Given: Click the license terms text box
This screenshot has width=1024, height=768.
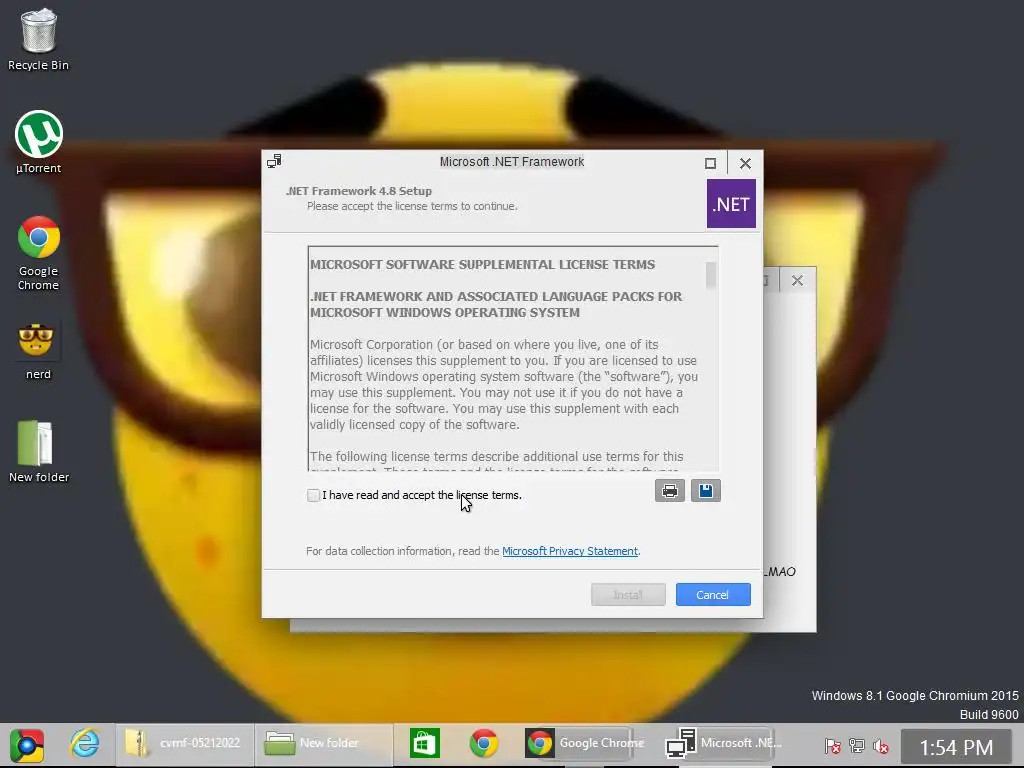Looking at the screenshot, I should pos(513,359).
